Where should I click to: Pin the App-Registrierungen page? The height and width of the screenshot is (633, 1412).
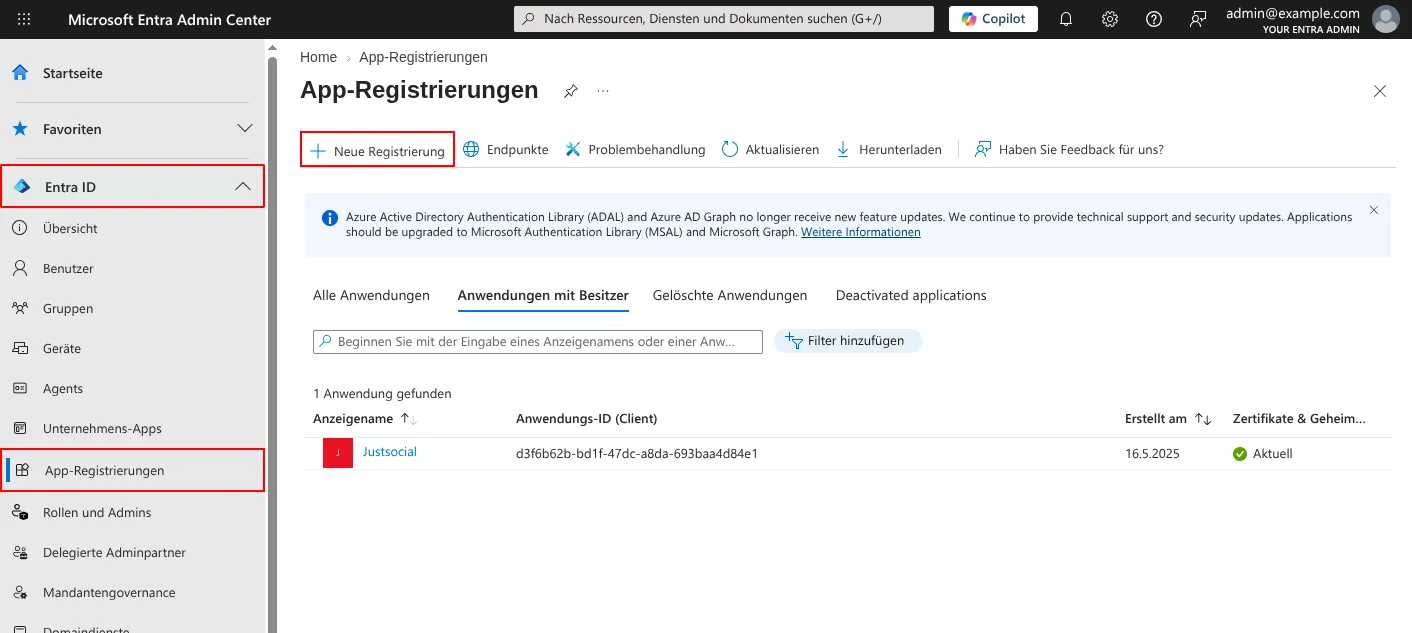click(570, 91)
